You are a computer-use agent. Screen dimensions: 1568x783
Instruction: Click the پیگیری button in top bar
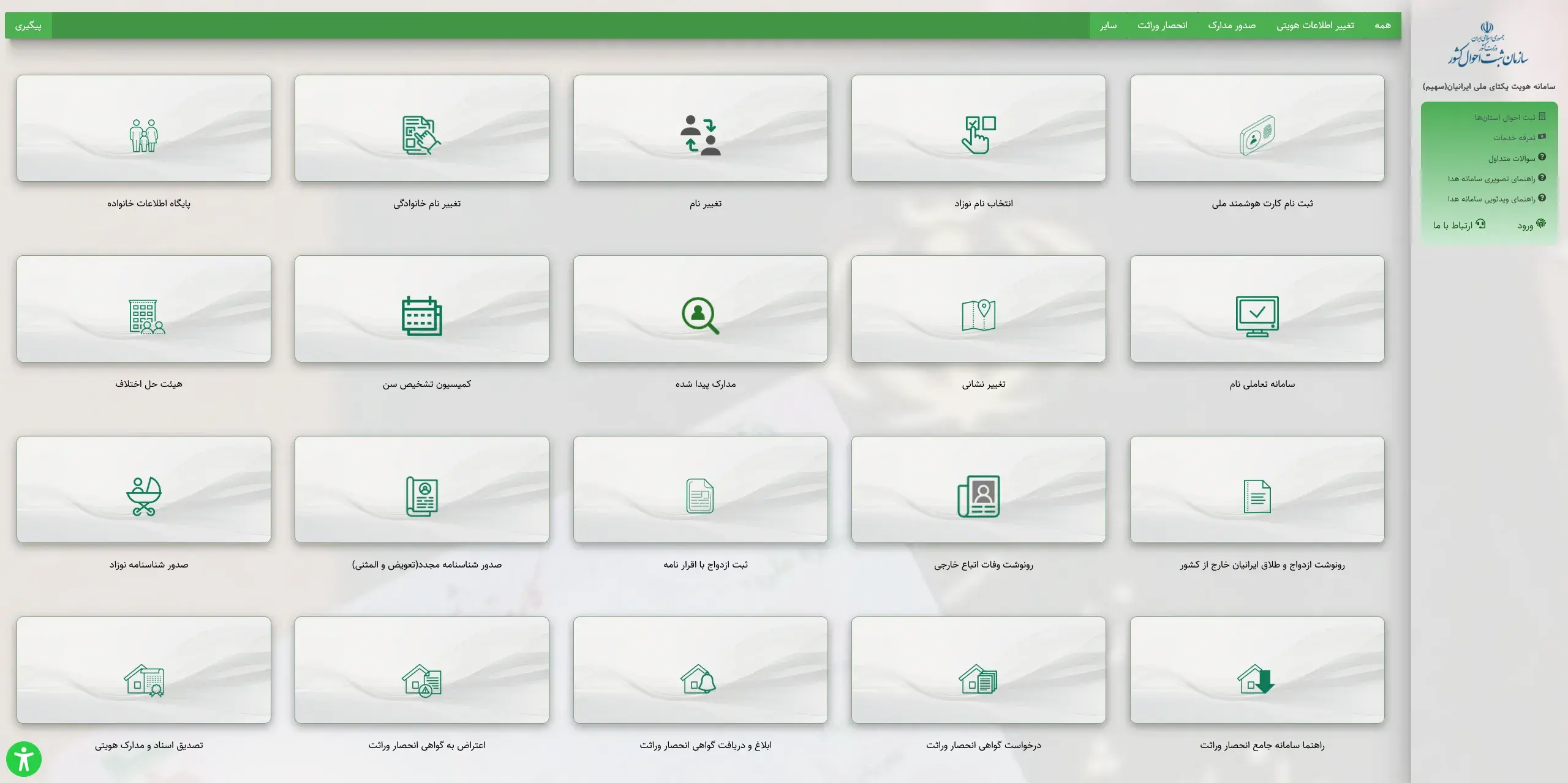click(28, 26)
